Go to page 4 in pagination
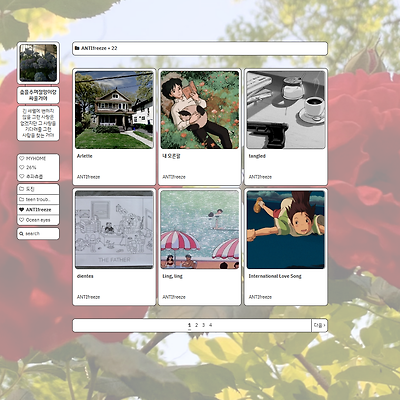This screenshot has width=400, height=400. 210,325
